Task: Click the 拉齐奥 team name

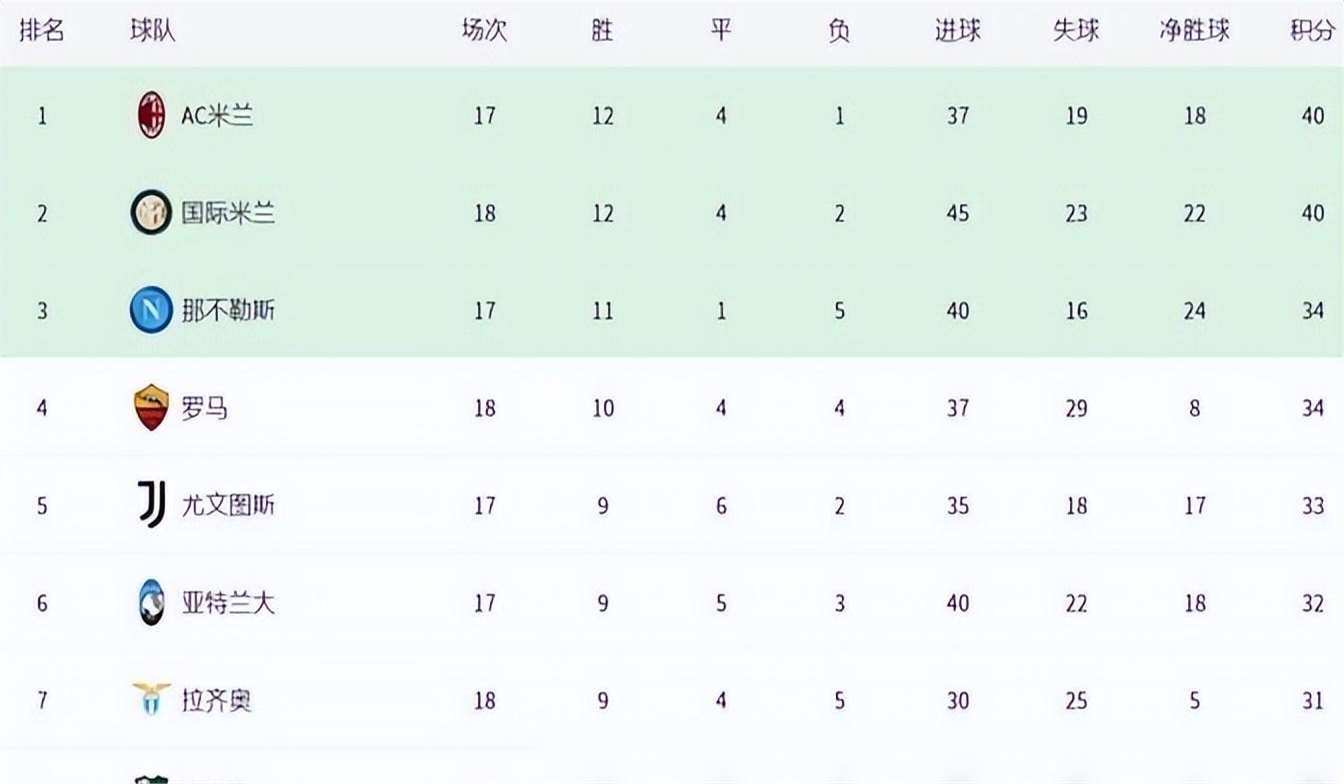Action: 216,700
